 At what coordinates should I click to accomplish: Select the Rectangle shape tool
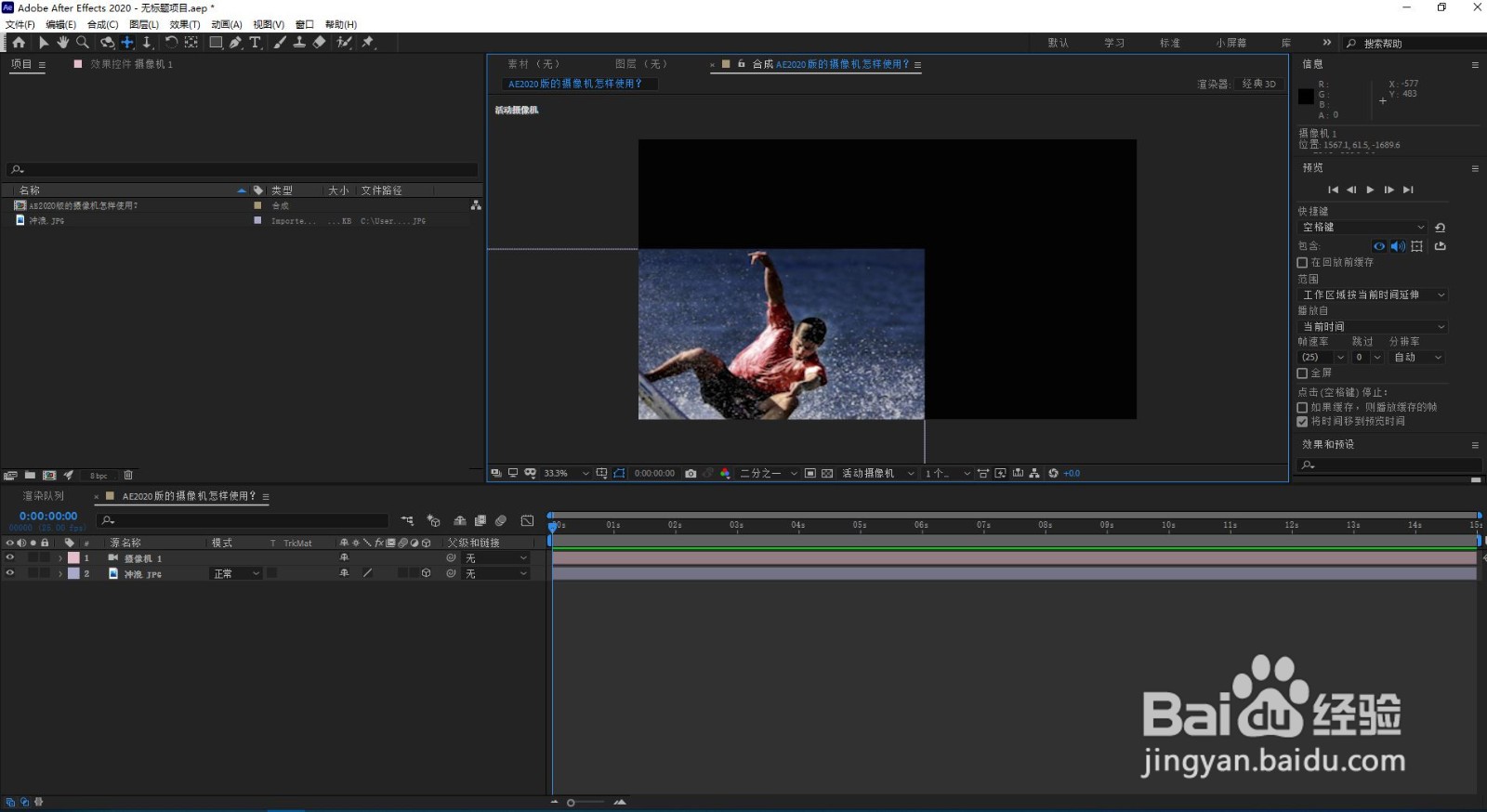click(216, 42)
